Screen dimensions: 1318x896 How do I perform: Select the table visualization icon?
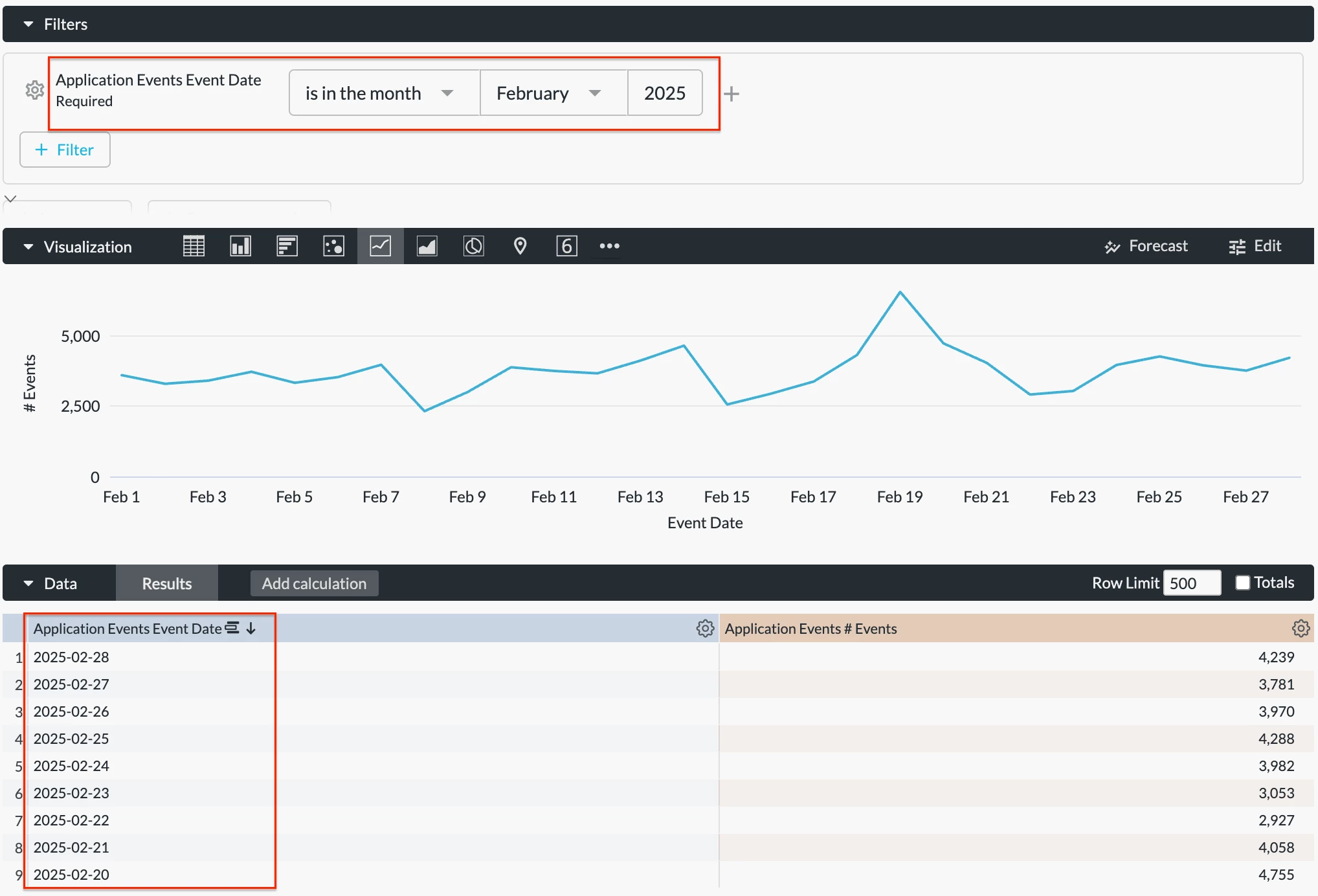pos(194,246)
